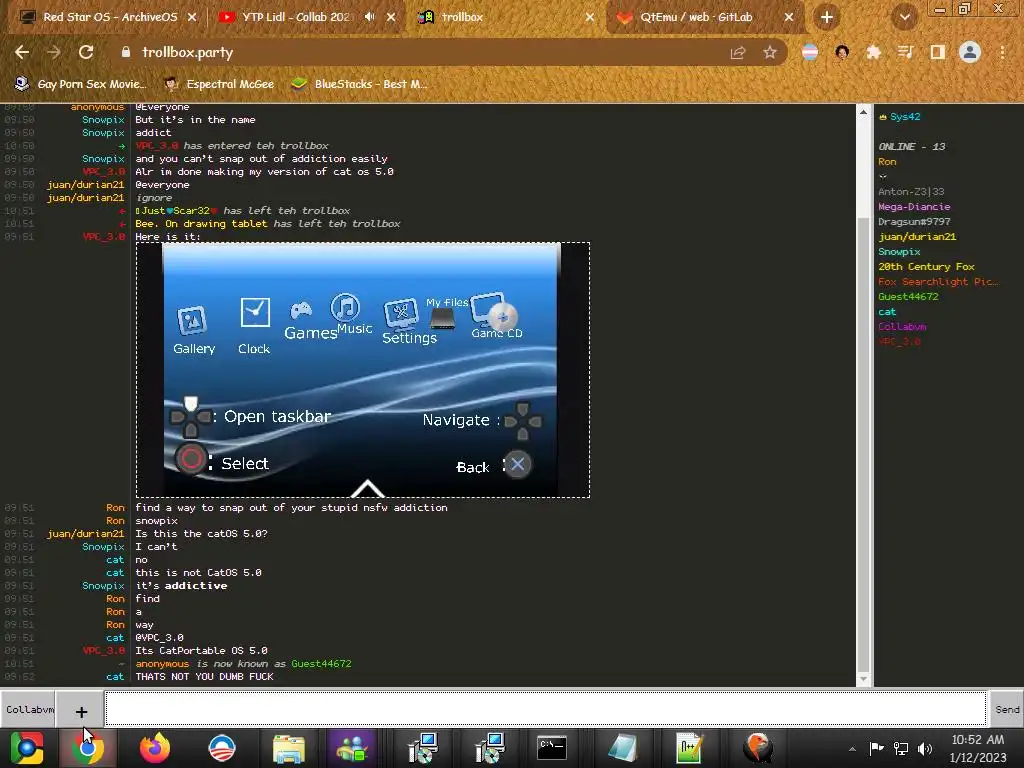Click user 20th Century Fox in the list
This screenshot has height=768, width=1024.
coord(926,266)
